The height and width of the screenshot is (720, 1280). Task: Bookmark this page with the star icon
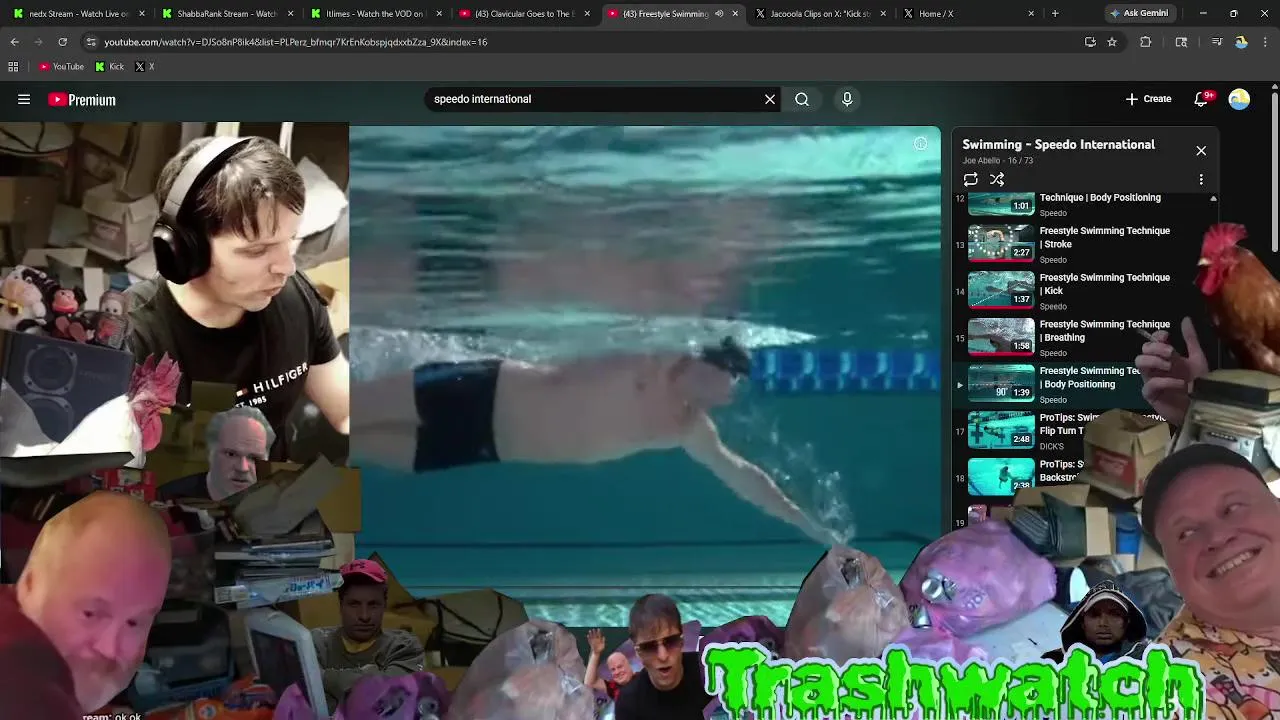1112,42
